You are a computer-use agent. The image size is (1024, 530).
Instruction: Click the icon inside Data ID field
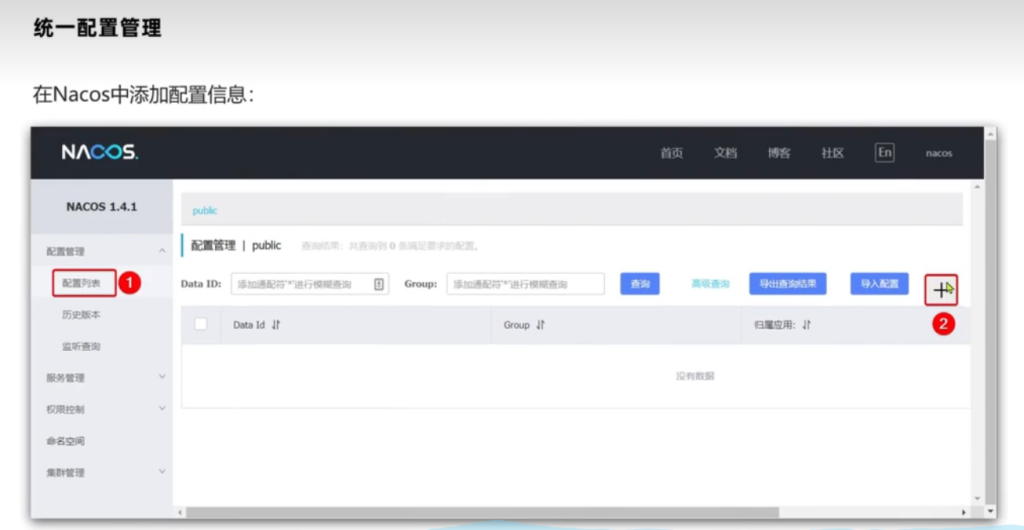coord(379,284)
